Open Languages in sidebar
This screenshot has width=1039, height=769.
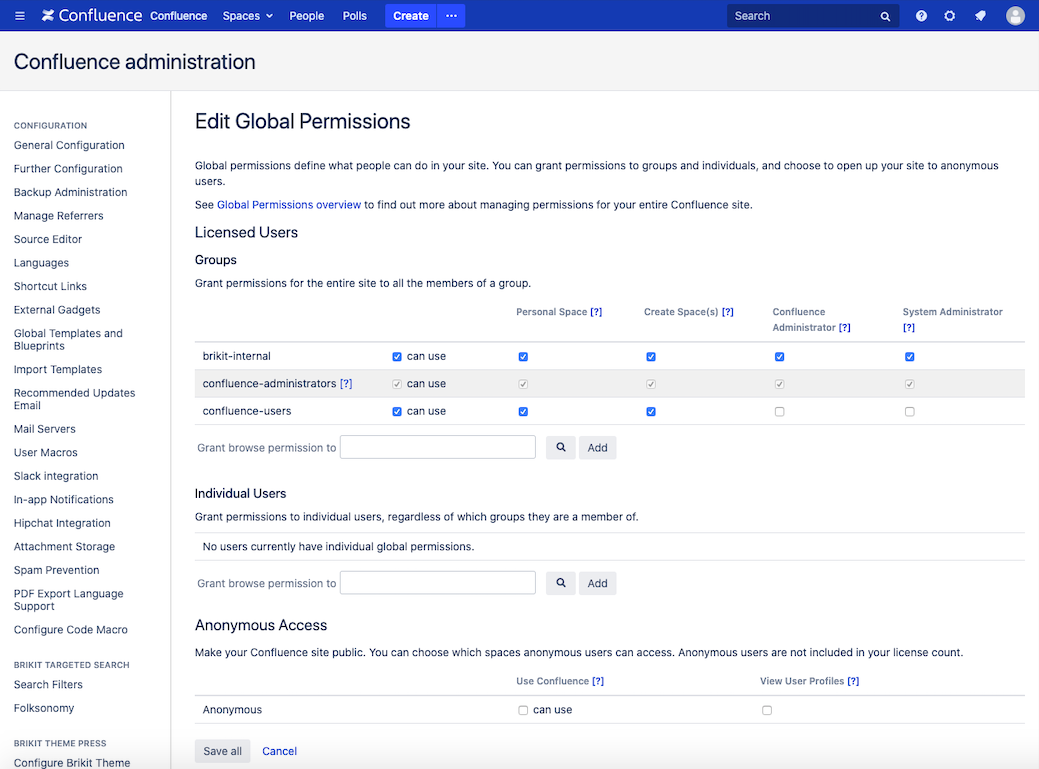pos(41,263)
